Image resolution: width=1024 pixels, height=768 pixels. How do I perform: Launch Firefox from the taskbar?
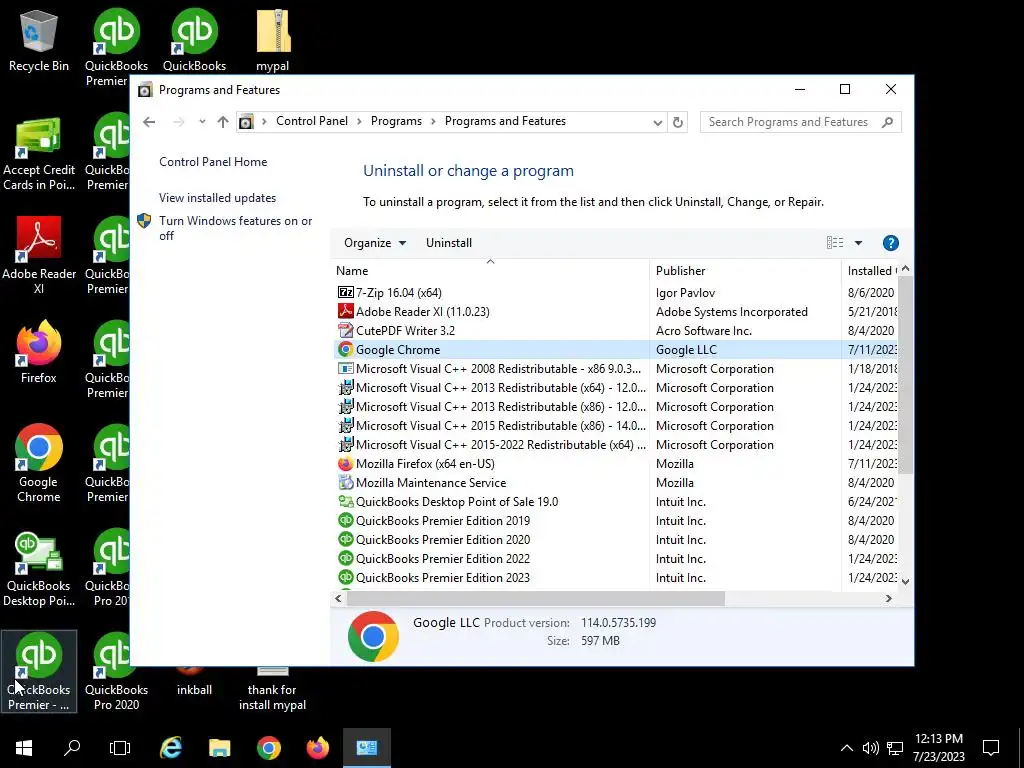[x=318, y=748]
